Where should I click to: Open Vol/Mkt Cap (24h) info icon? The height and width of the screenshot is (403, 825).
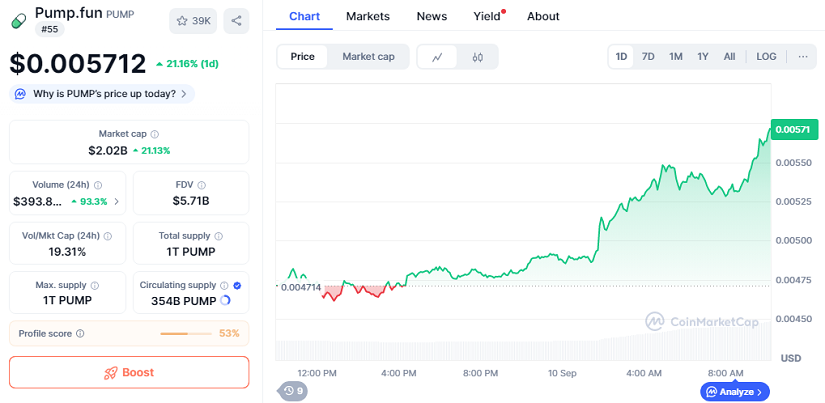click(x=108, y=236)
